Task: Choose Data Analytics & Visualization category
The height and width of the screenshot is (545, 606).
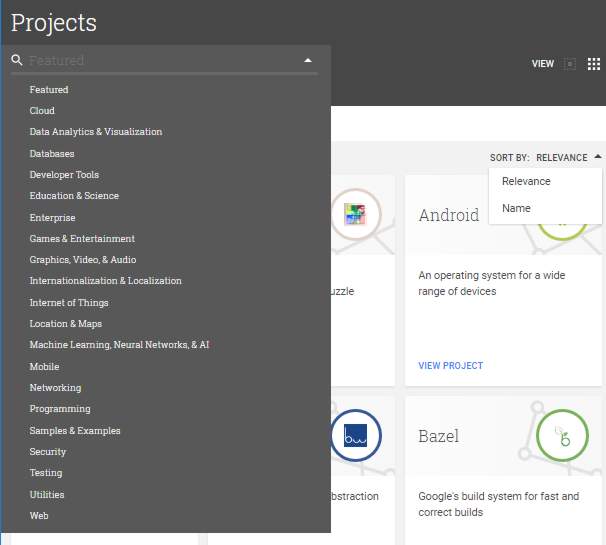Action: tap(96, 132)
